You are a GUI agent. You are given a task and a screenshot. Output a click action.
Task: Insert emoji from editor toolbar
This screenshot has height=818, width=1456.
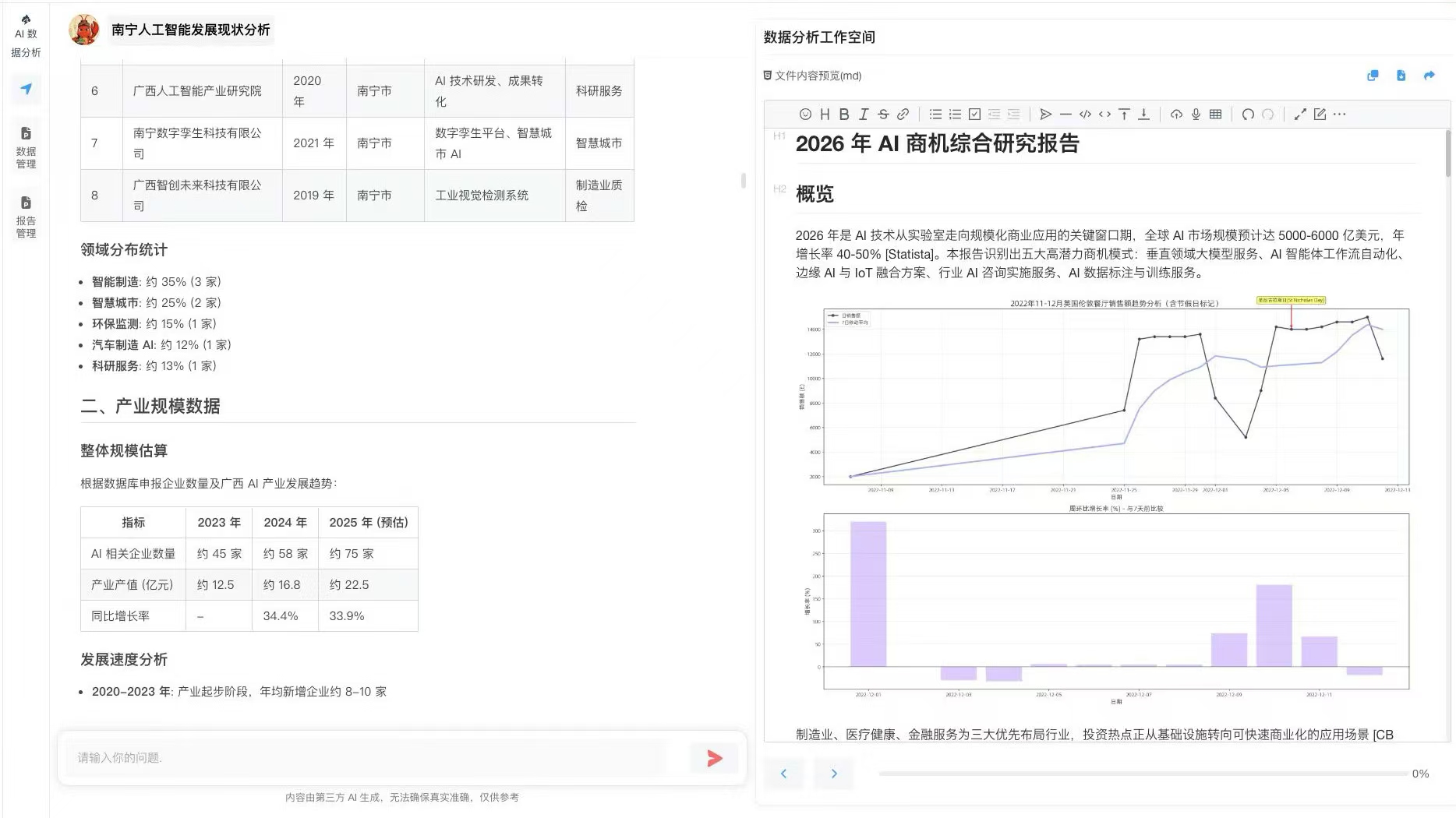coord(805,115)
